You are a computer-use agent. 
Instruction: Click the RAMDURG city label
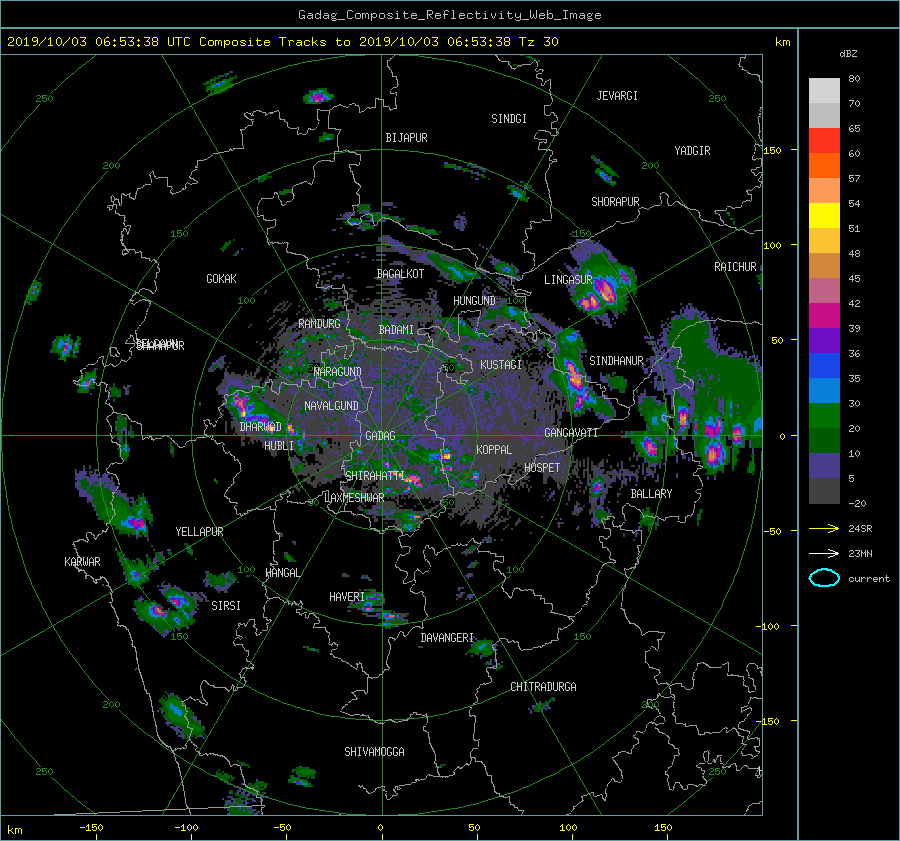point(319,324)
